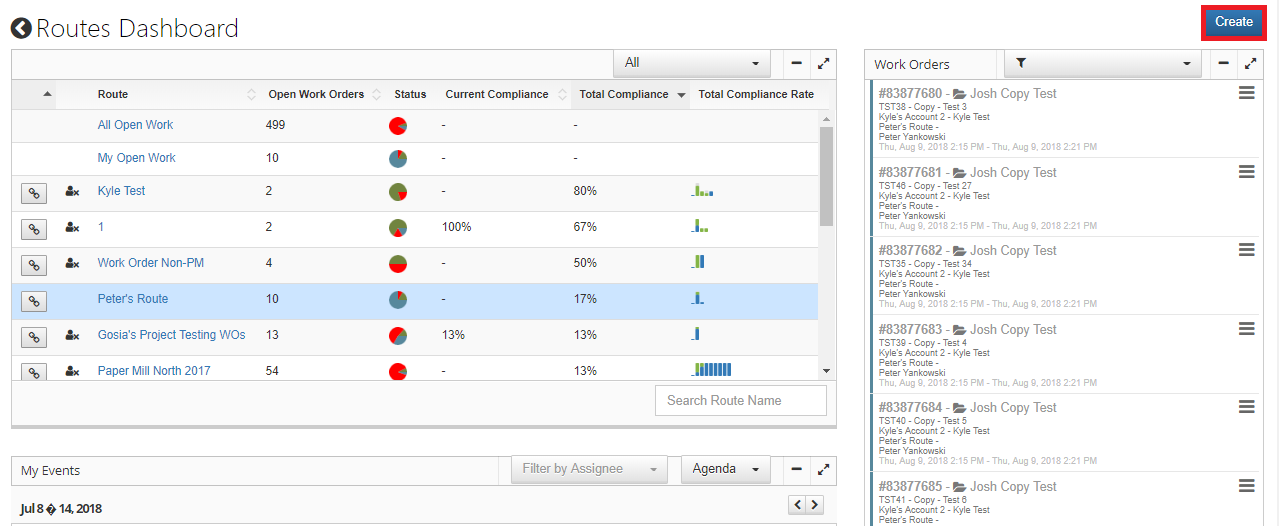Viewport: 1279px width, 526px height.
Task: Sort by Total Compliance column header
Action: 624,94
